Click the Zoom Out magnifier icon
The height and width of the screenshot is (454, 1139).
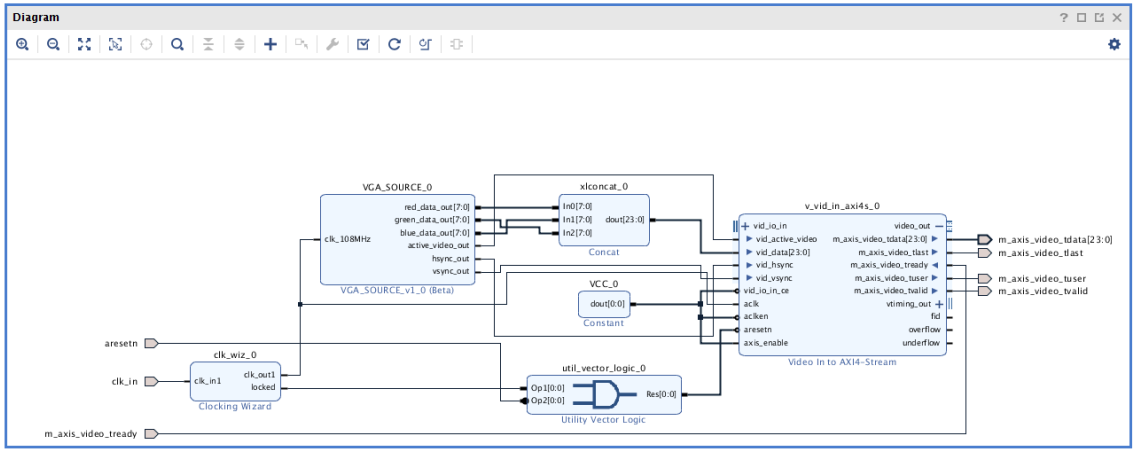tap(53, 45)
